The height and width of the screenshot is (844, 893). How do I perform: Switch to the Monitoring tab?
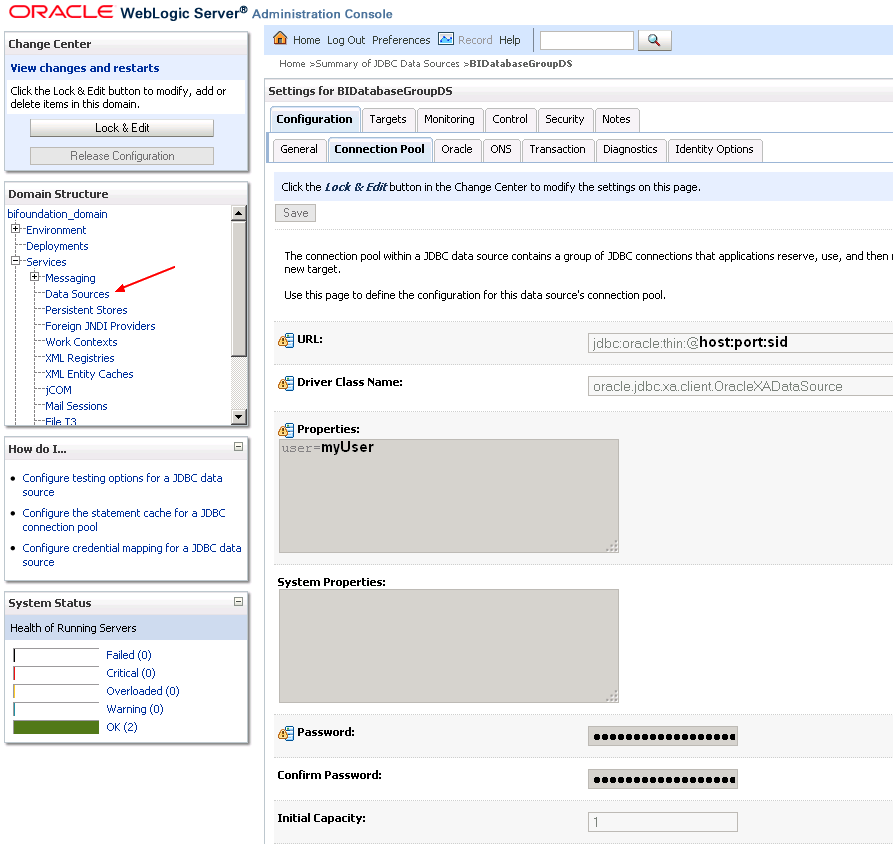(x=450, y=119)
